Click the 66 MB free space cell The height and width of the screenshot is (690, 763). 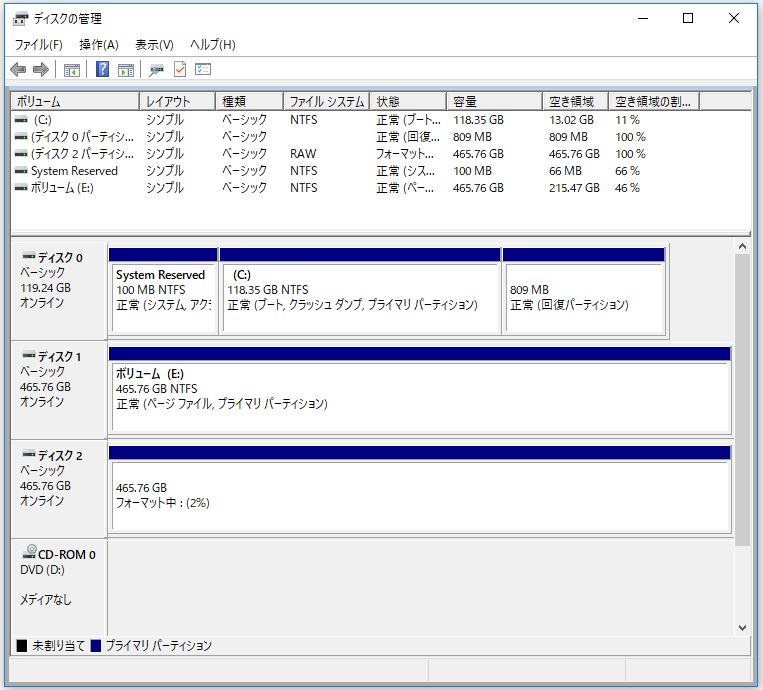tap(565, 171)
